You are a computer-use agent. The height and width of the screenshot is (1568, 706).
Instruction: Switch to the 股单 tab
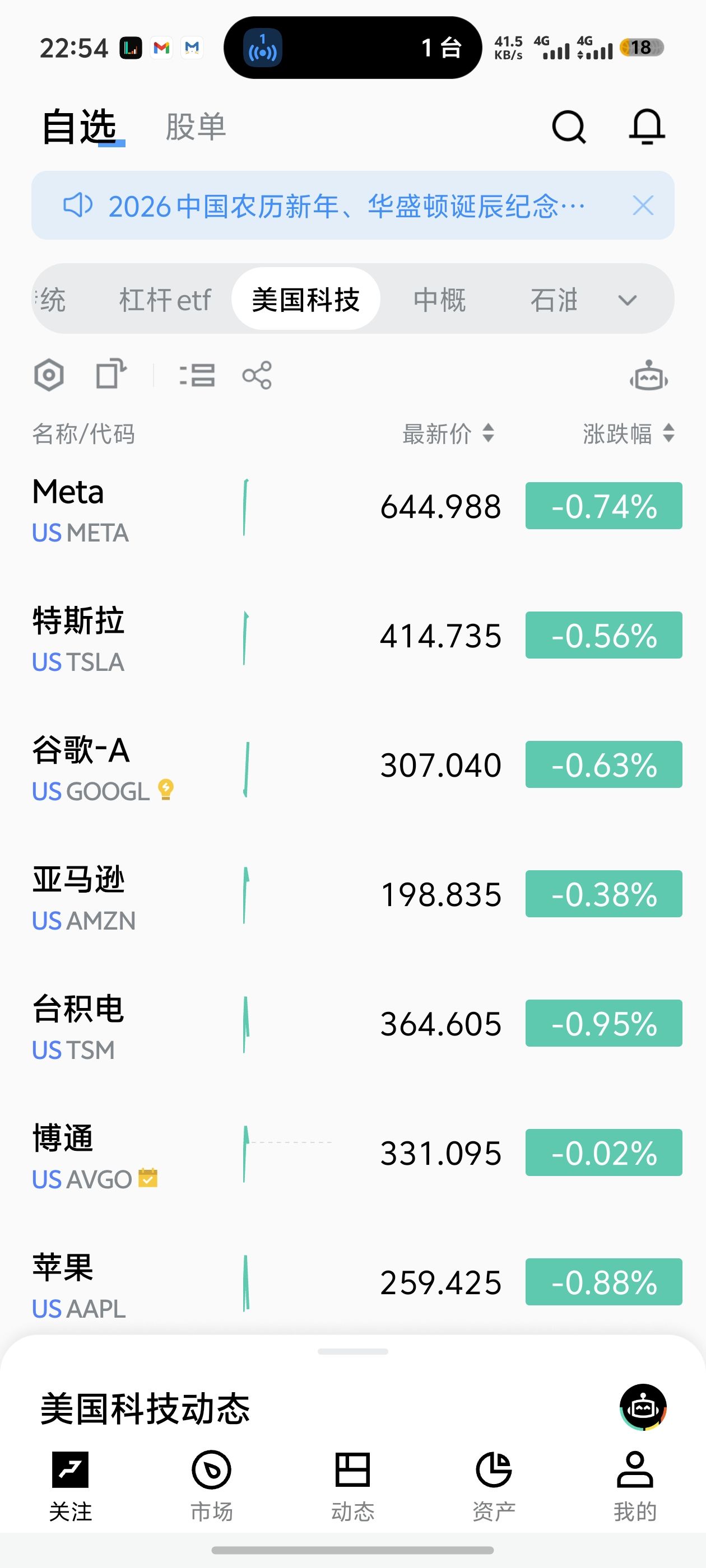pyautogui.click(x=196, y=127)
